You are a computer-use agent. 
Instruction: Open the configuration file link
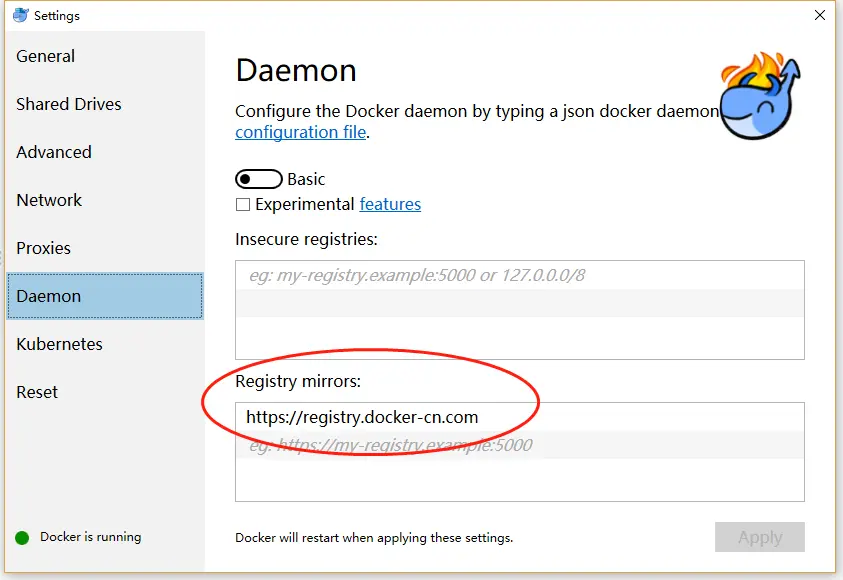301,132
